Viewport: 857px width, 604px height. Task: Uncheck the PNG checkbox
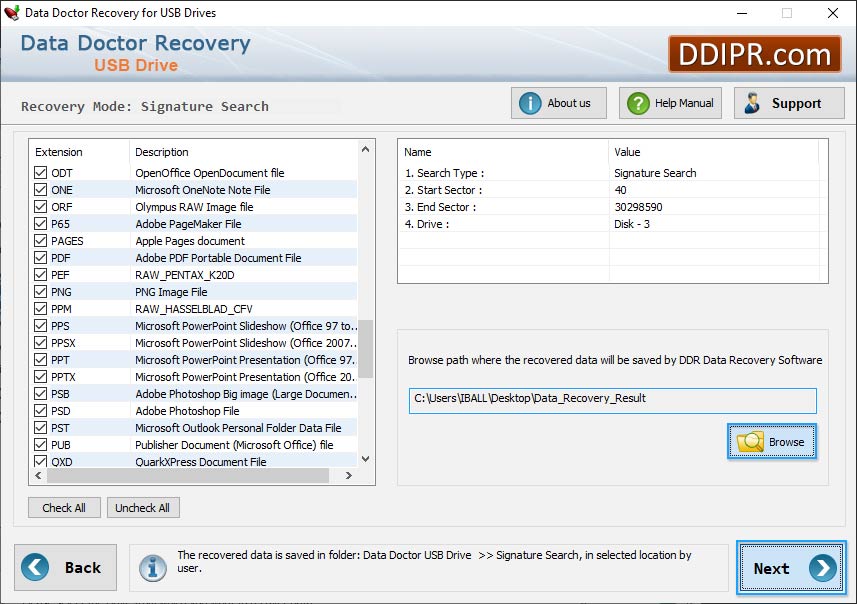40,291
